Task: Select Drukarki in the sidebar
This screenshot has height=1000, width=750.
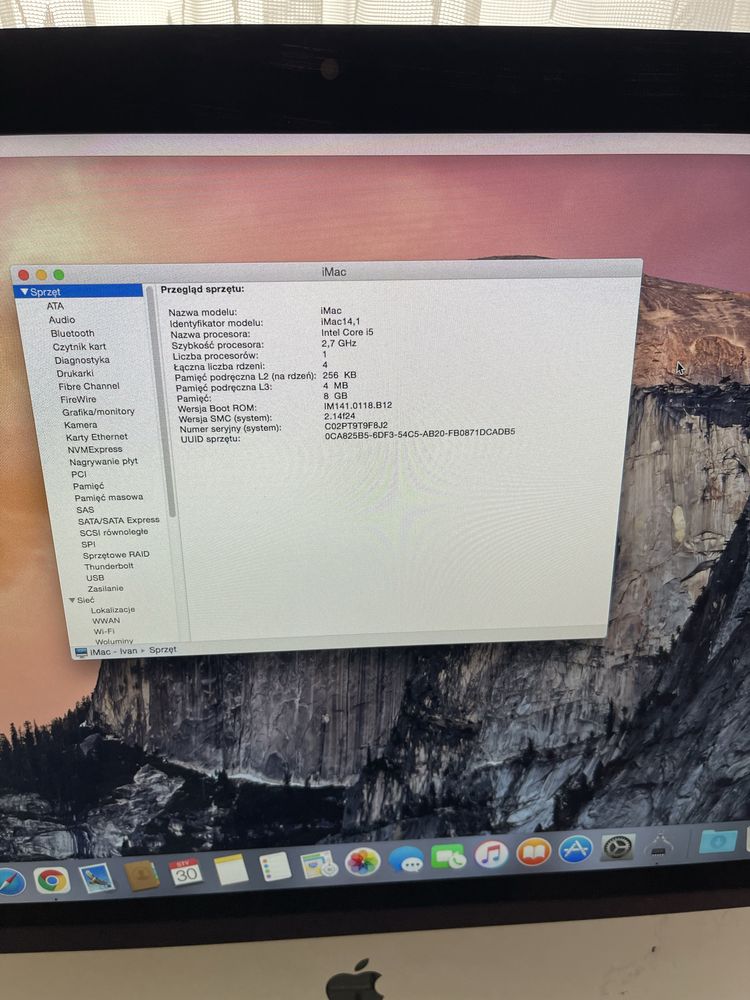Action: coord(75,373)
